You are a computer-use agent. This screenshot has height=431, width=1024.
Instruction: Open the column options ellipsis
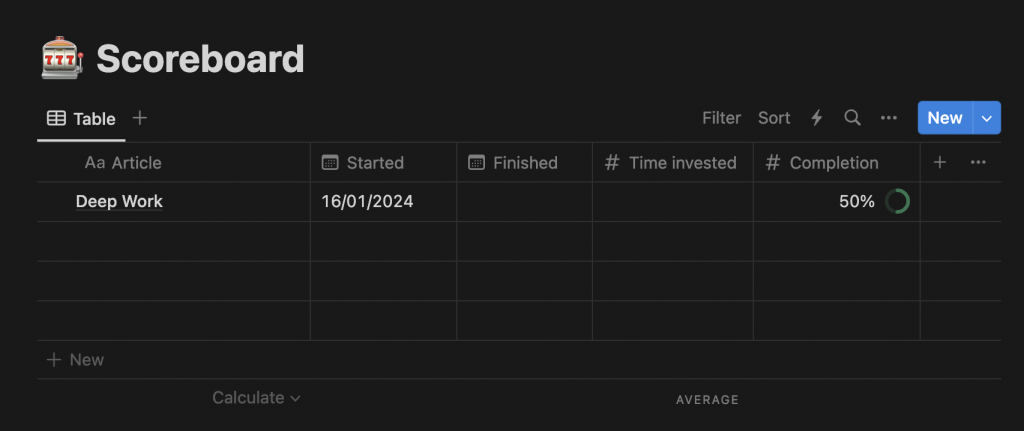[979, 163]
